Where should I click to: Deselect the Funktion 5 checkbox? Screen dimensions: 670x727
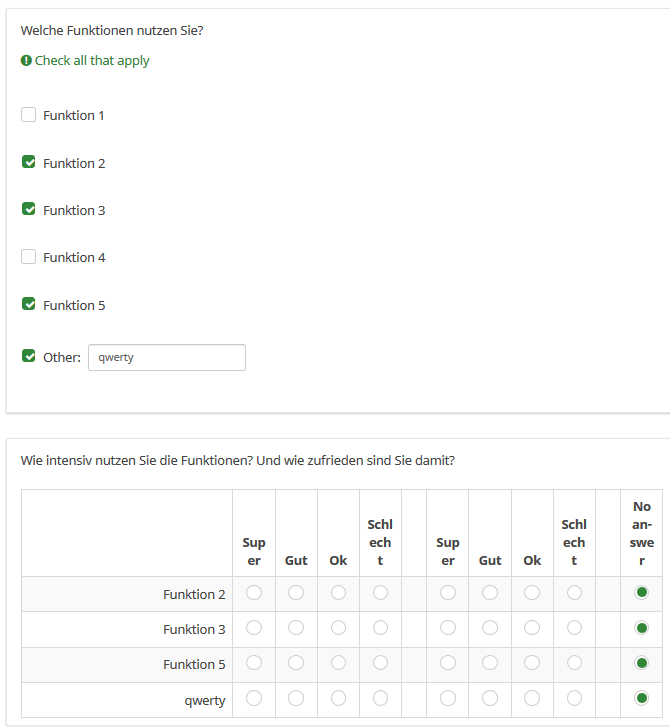[29, 304]
